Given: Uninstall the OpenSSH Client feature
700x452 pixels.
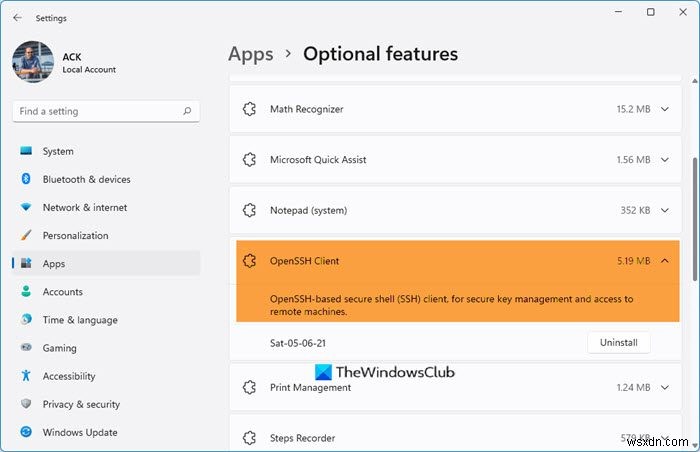Looking at the screenshot, I should [x=618, y=343].
